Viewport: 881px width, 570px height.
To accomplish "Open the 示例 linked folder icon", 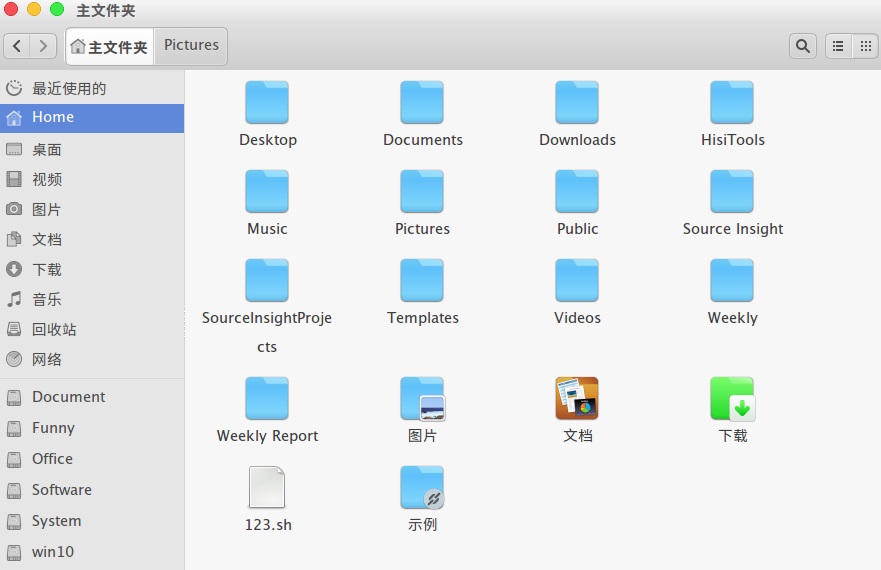I will (422, 487).
